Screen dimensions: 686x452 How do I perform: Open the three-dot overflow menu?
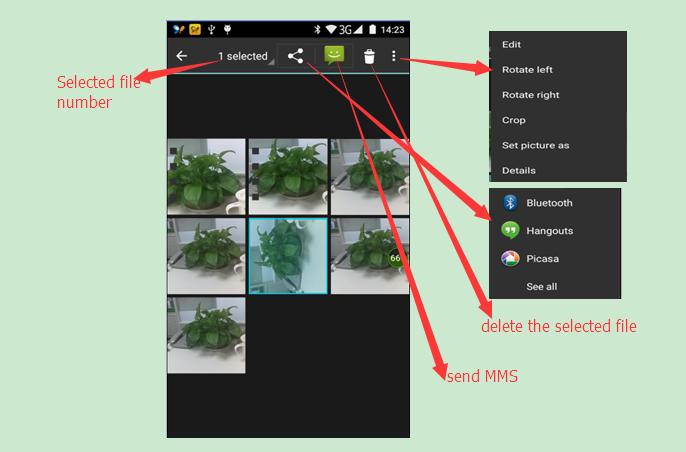(394, 56)
